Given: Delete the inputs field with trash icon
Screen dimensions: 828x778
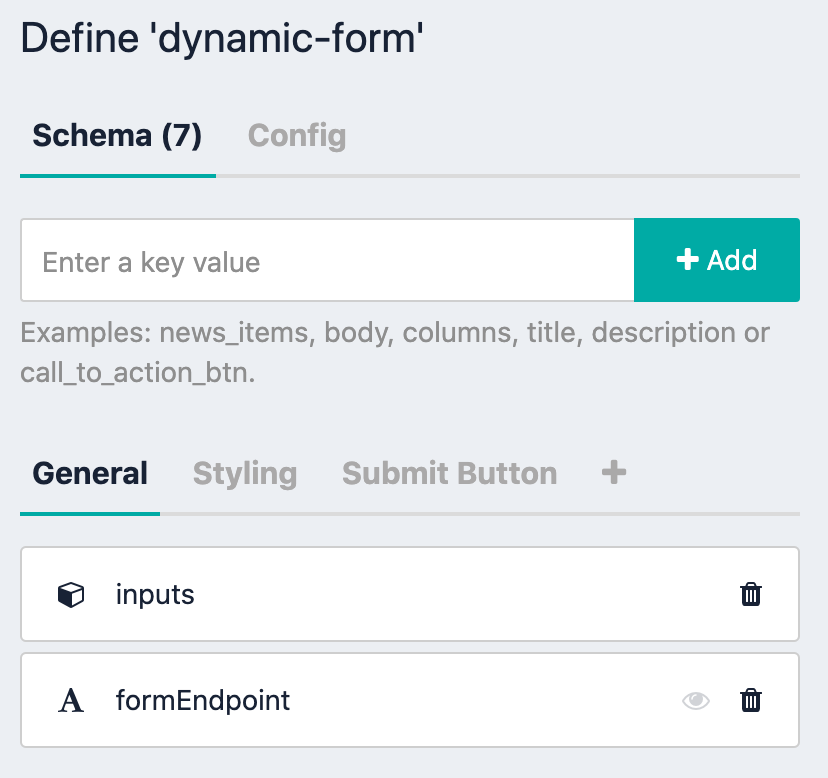Looking at the screenshot, I should click(750, 594).
